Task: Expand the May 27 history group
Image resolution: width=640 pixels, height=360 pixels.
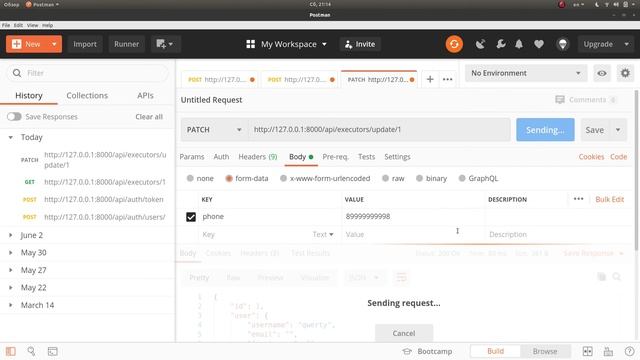Action: coord(11,270)
